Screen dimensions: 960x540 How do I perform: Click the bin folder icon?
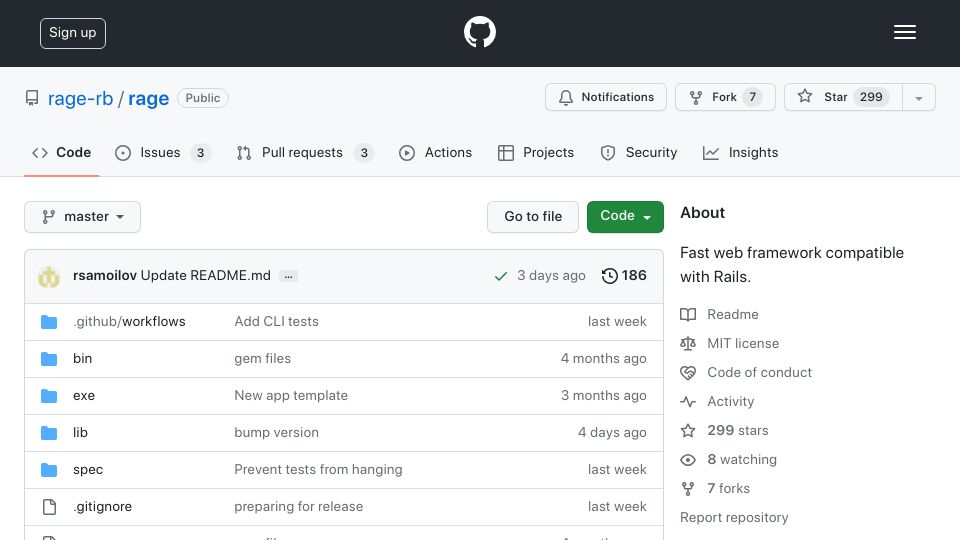(x=49, y=359)
